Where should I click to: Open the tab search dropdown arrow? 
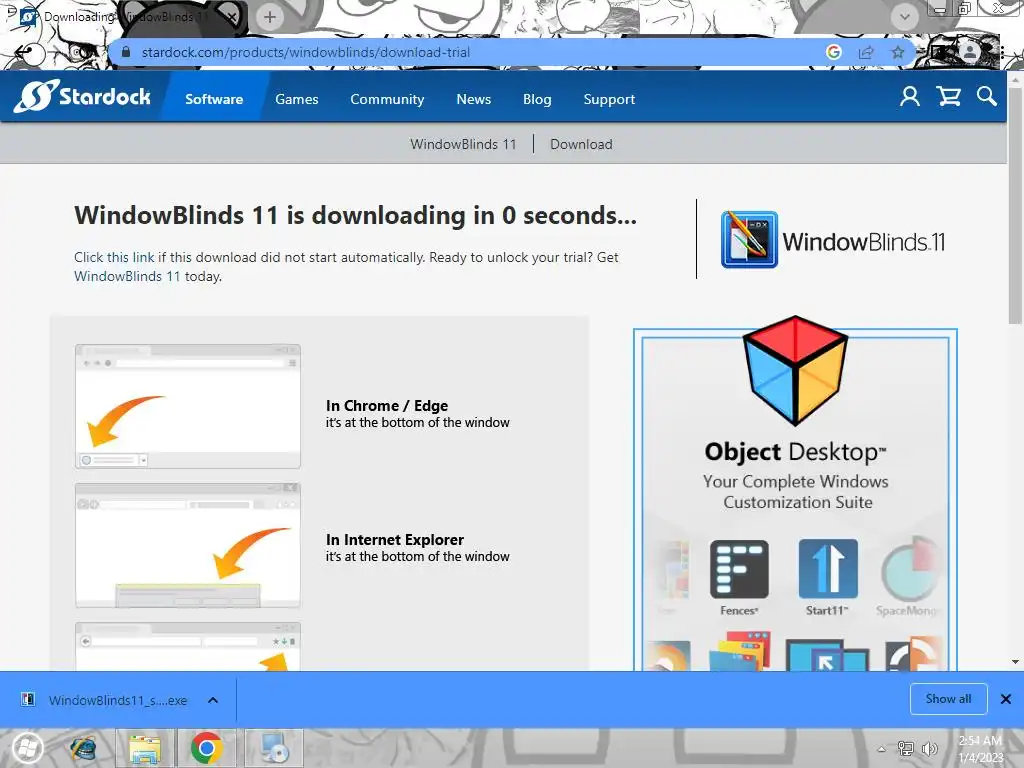click(x=904, y=17)
